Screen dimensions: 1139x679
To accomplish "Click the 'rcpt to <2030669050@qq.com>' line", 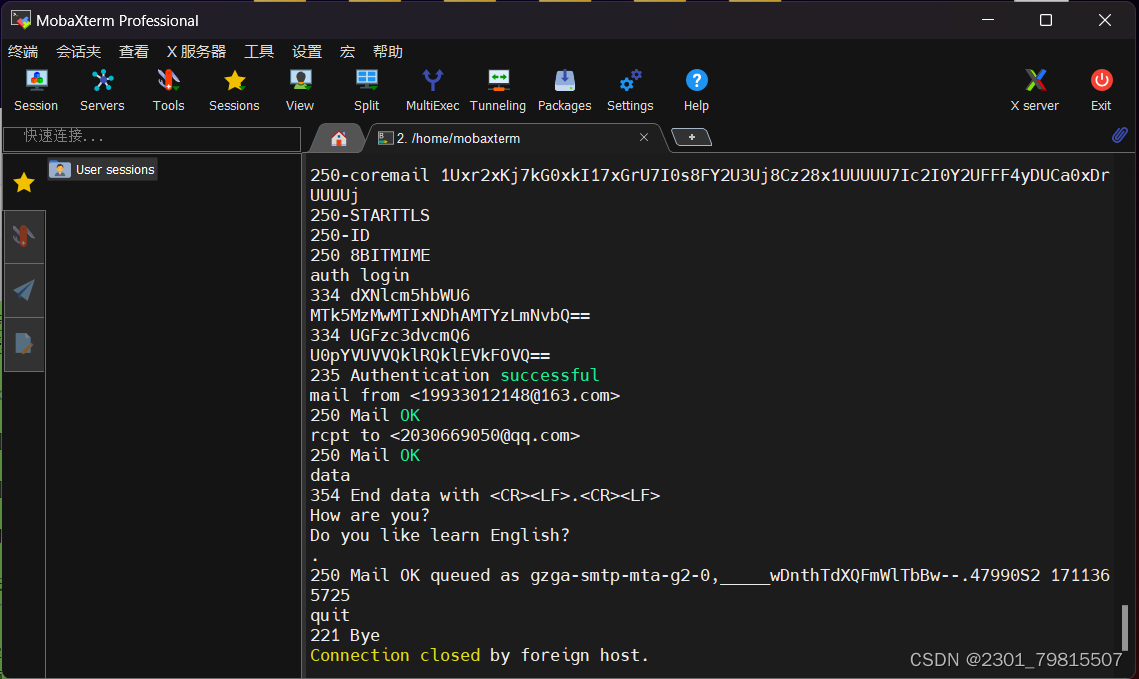I will (x=445, y=436).
